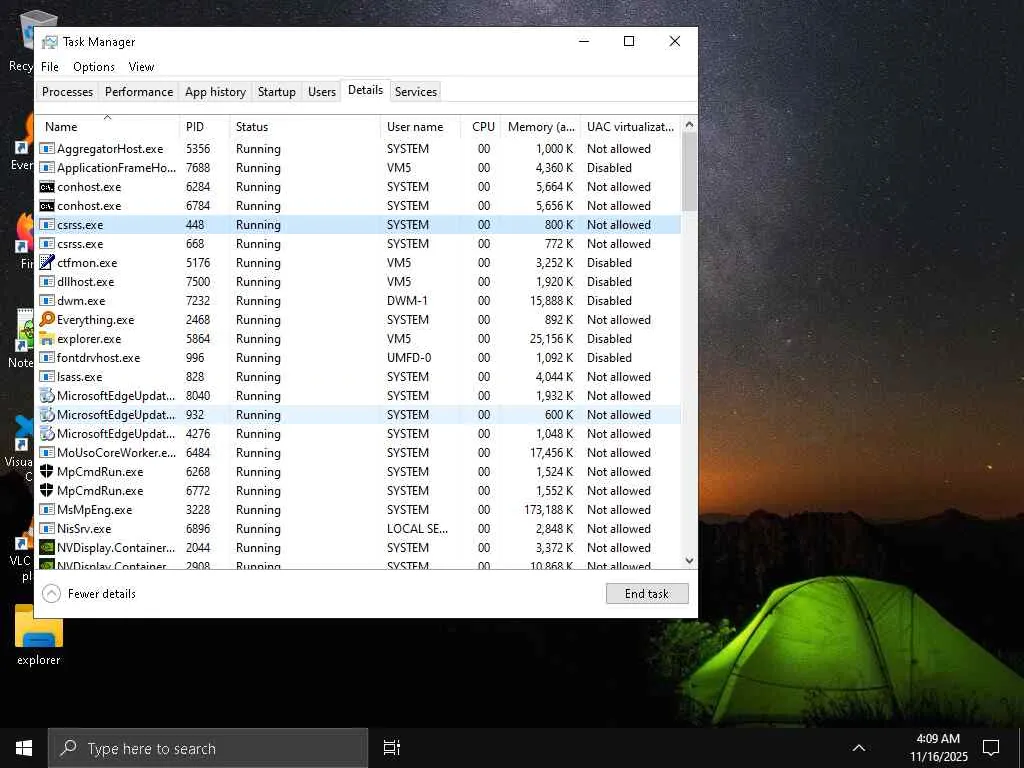Screen dimensions: 1024x768
Task: Click the ctfmon.exe pen icon
Action: pyautogui.click(x=46, y=263)
